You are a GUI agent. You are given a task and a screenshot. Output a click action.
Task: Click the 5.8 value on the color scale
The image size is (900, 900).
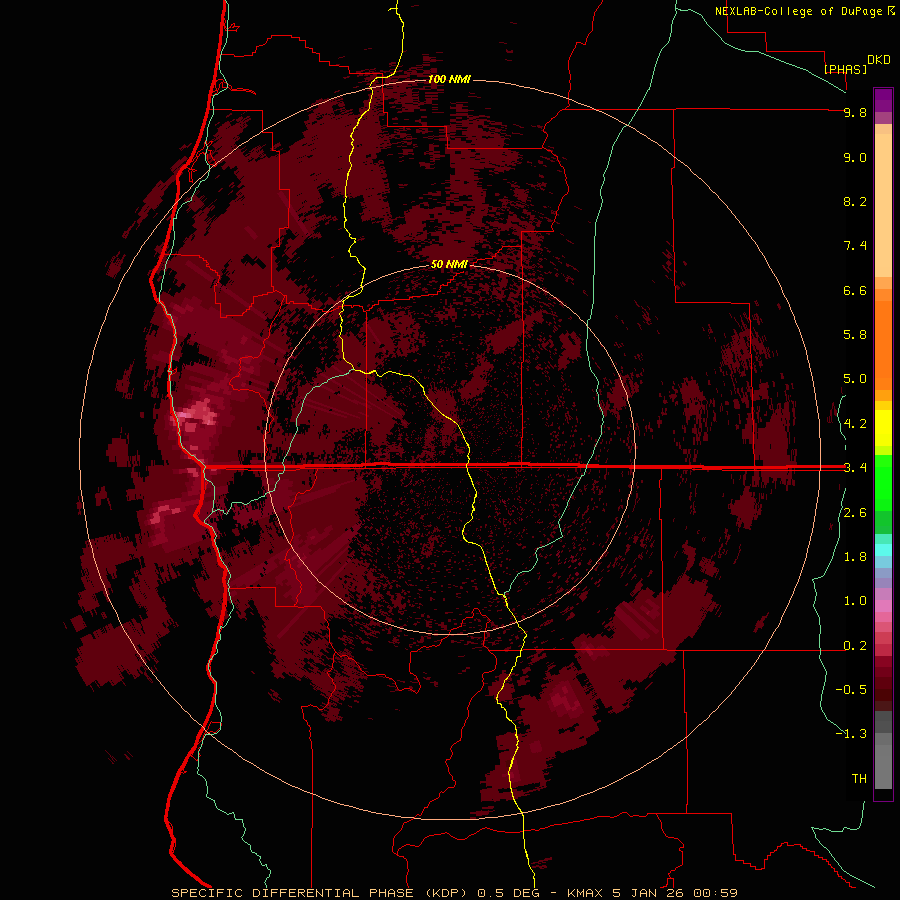[x=855, y=335]
